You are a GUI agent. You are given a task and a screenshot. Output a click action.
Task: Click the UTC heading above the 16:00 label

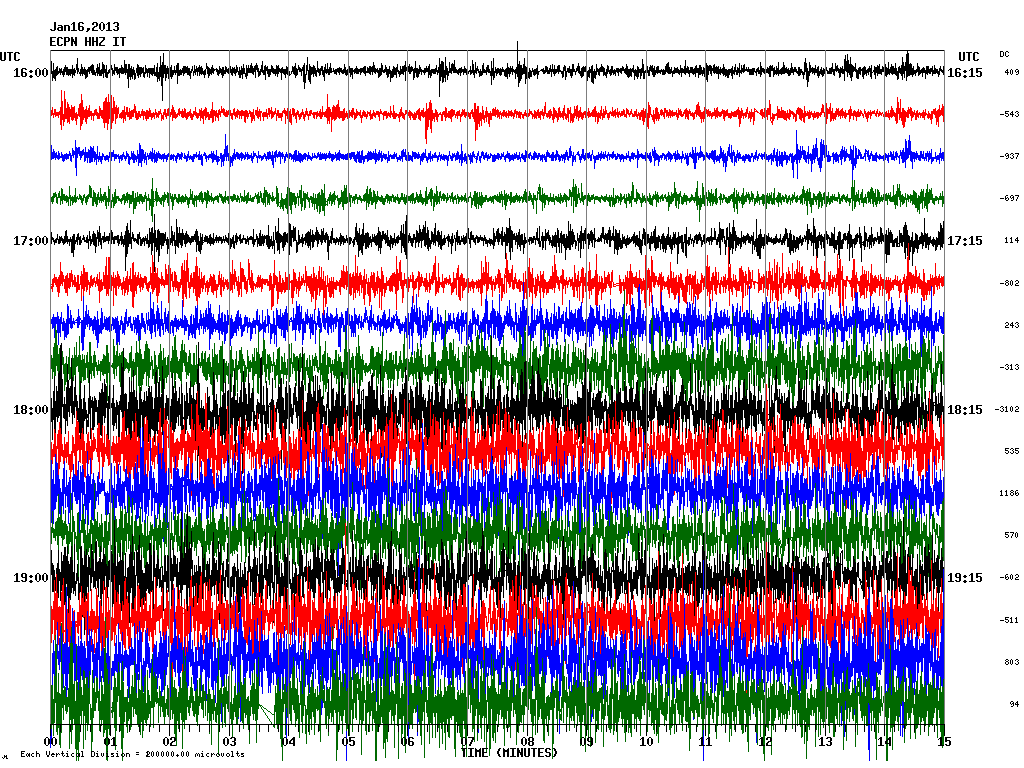click(x=10, y=57)
